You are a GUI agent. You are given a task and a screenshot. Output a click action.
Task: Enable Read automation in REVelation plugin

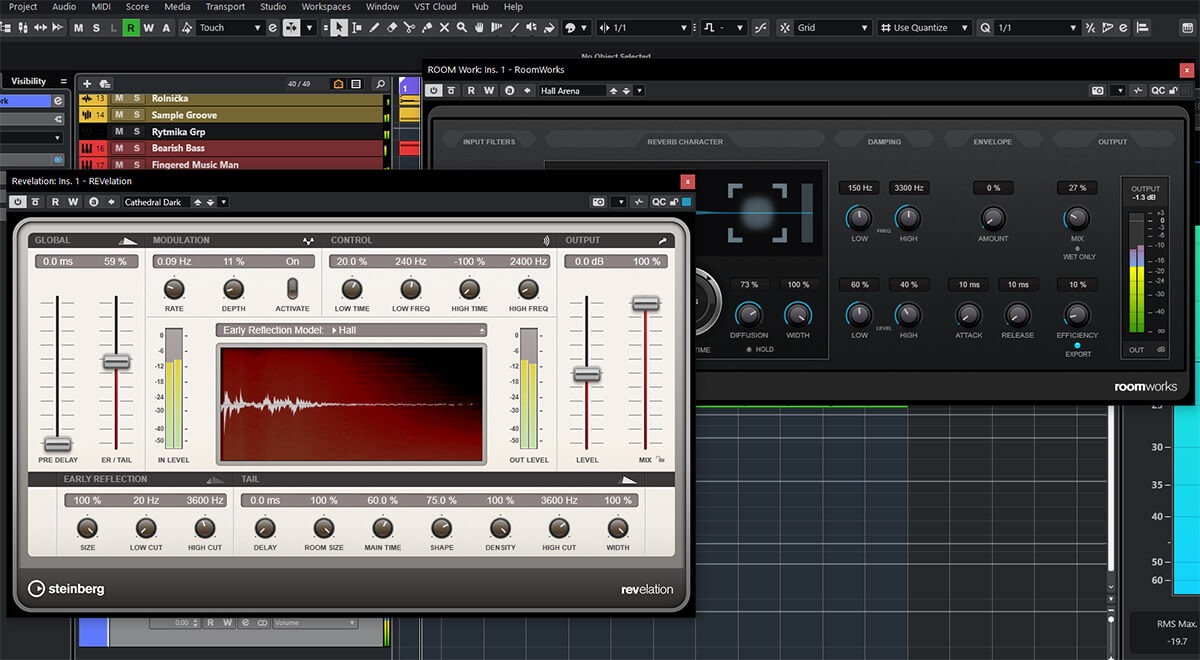coord(55,202)
